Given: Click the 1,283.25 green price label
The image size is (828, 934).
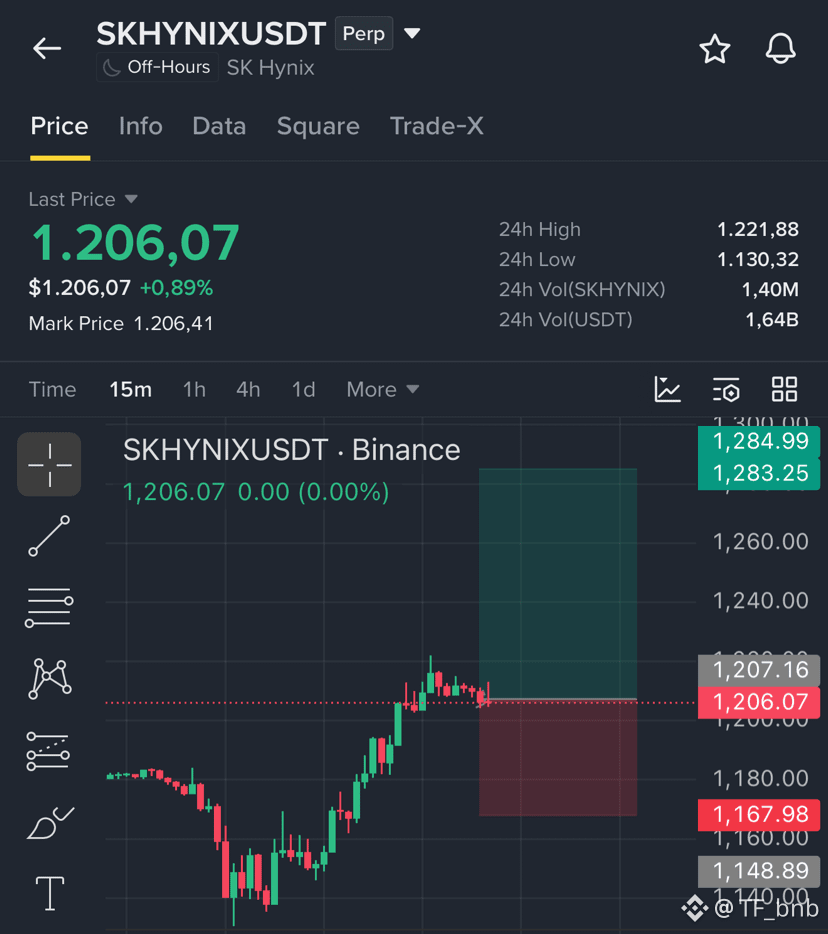Looking at the screenshot, I should tap(759, 474).
